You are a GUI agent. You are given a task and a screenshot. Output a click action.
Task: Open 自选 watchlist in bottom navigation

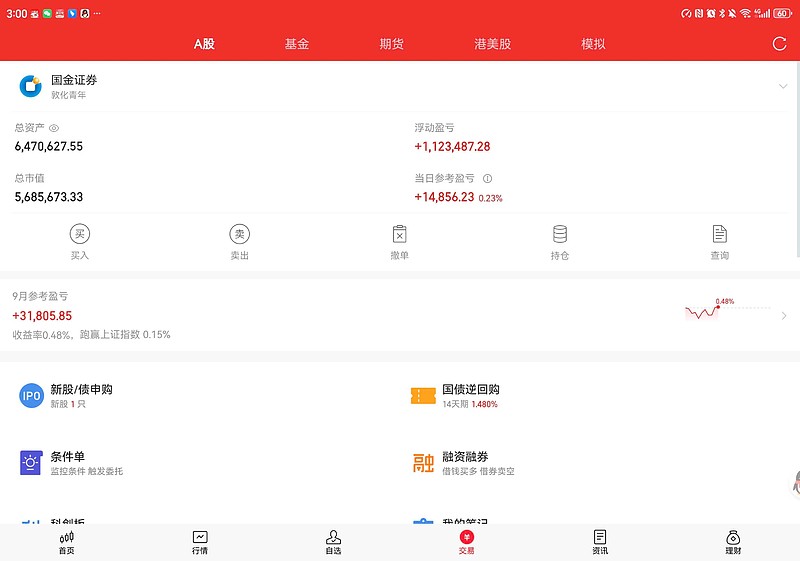(333, 543)
